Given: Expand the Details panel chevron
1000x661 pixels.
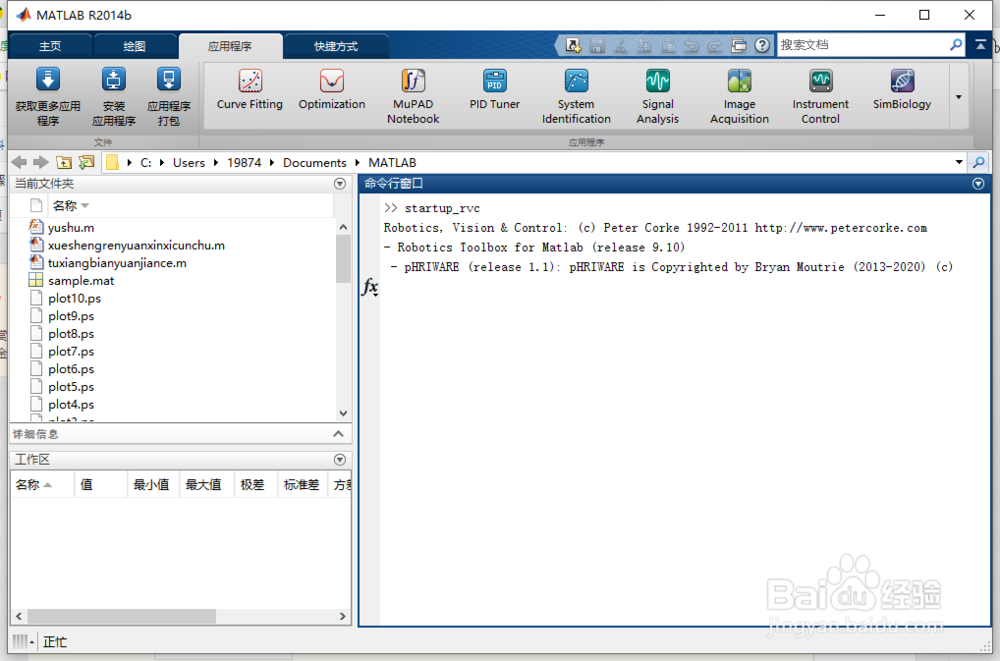Looking at the screenshot, I should pos(338,434).
